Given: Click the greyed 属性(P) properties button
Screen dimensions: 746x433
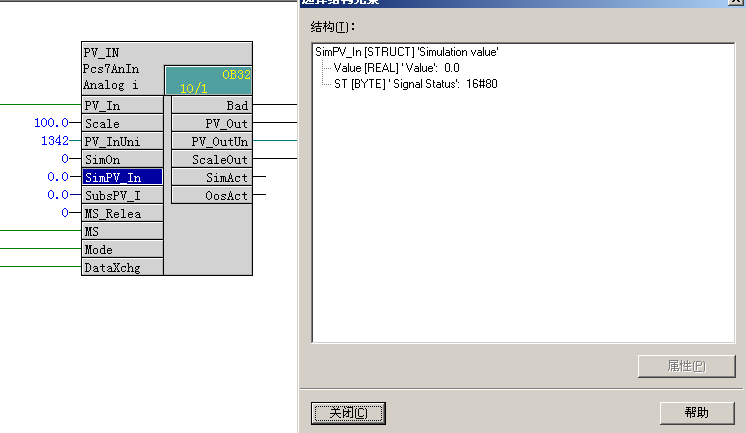Looking at the screenshot, I should [x=685, y=366].
